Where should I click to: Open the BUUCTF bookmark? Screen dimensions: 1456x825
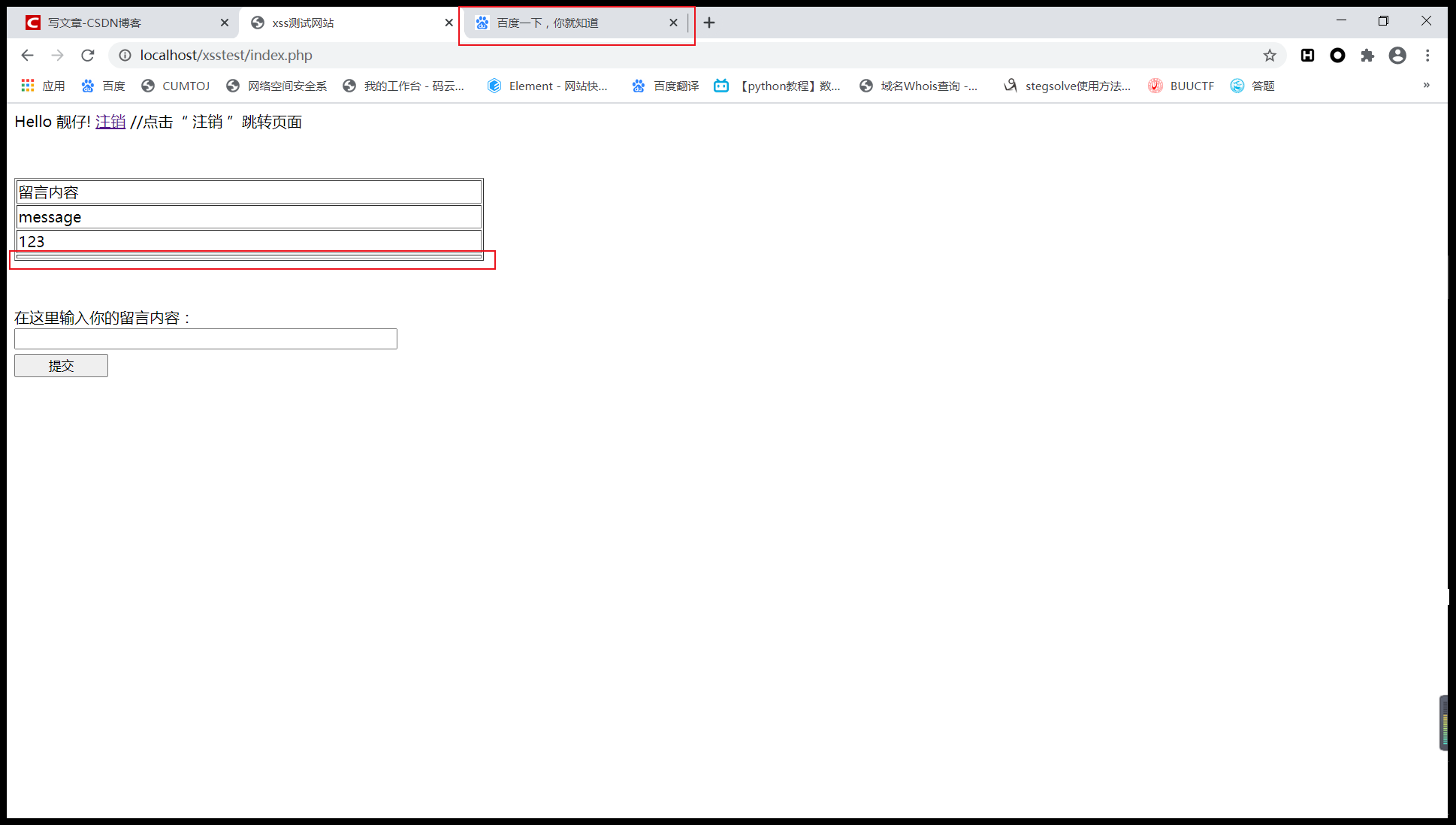pyautogui.click(x=1182, y=86)
